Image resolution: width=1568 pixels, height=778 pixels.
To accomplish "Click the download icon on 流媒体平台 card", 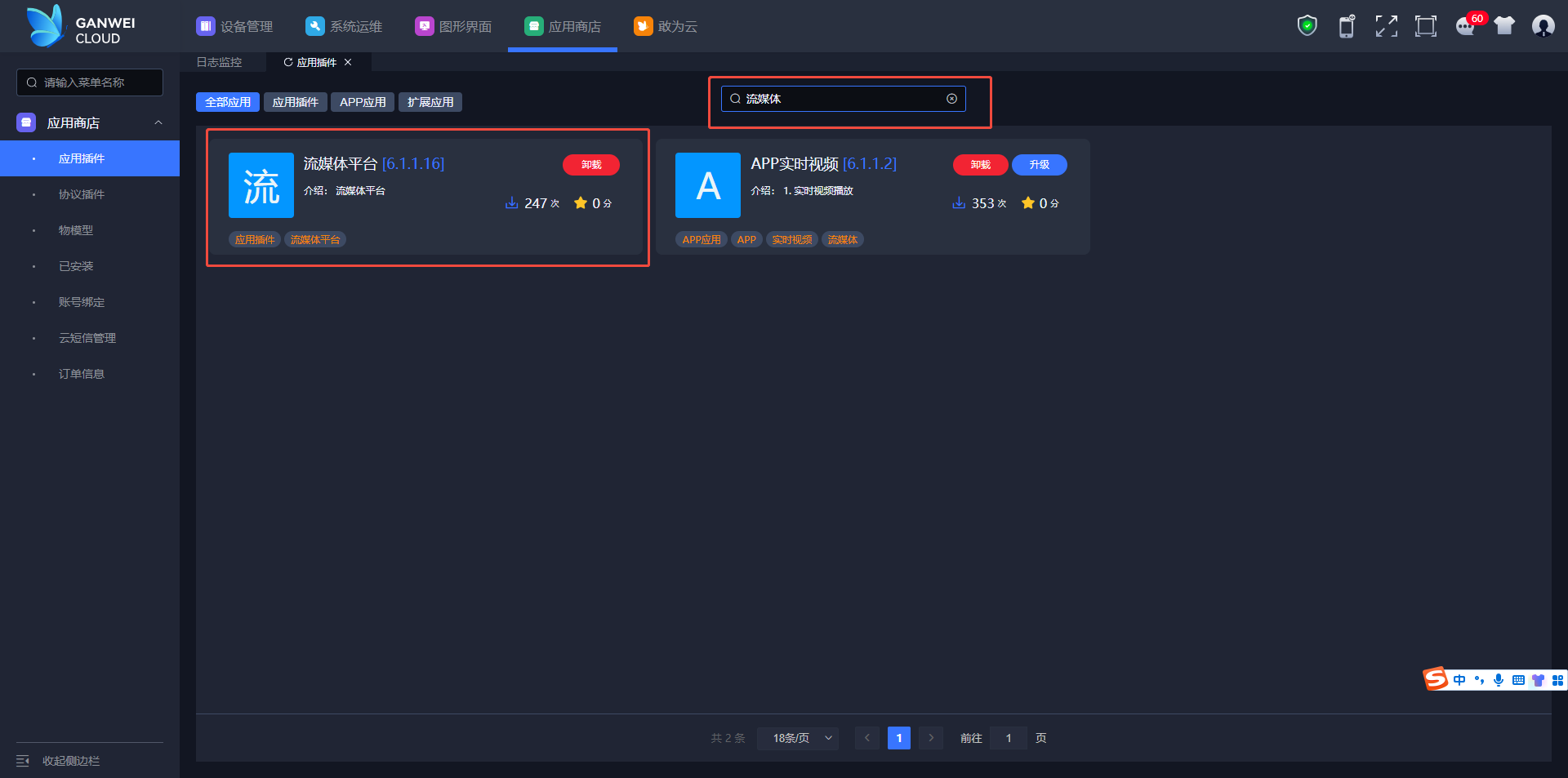I will pyautogui.click(x=511, y=202).
